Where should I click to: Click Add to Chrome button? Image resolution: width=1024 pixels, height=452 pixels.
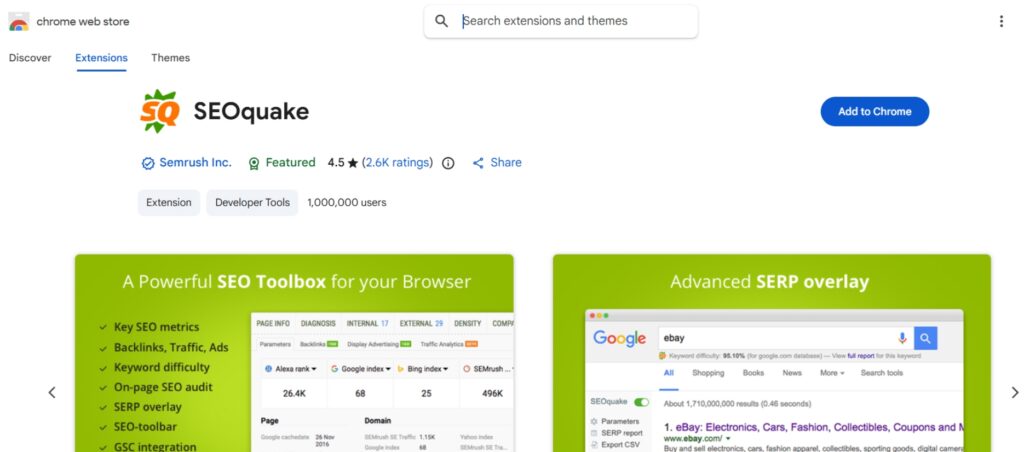coord(874,112)
